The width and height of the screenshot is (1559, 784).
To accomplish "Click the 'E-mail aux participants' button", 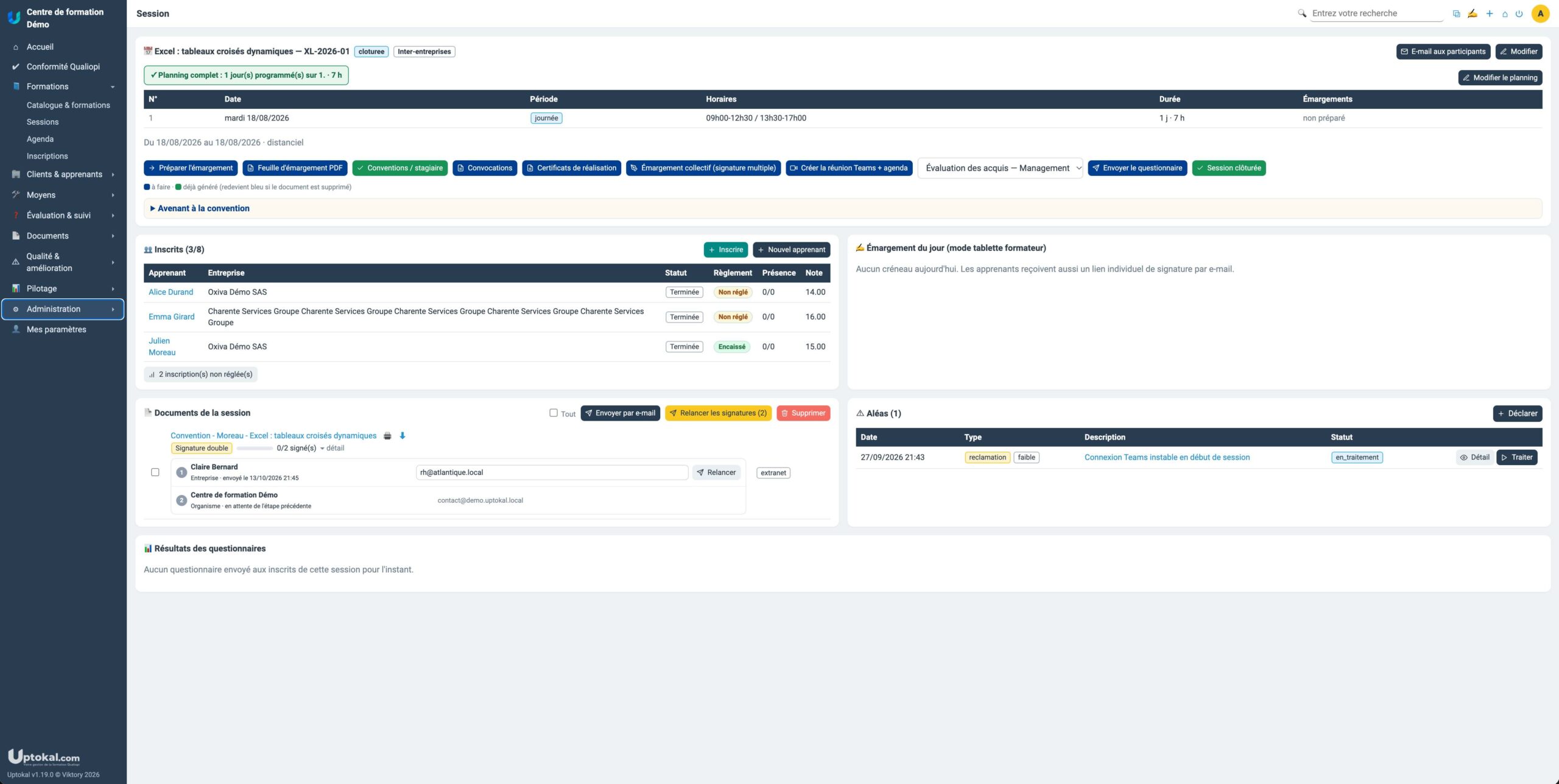I will click(1443, 52).
